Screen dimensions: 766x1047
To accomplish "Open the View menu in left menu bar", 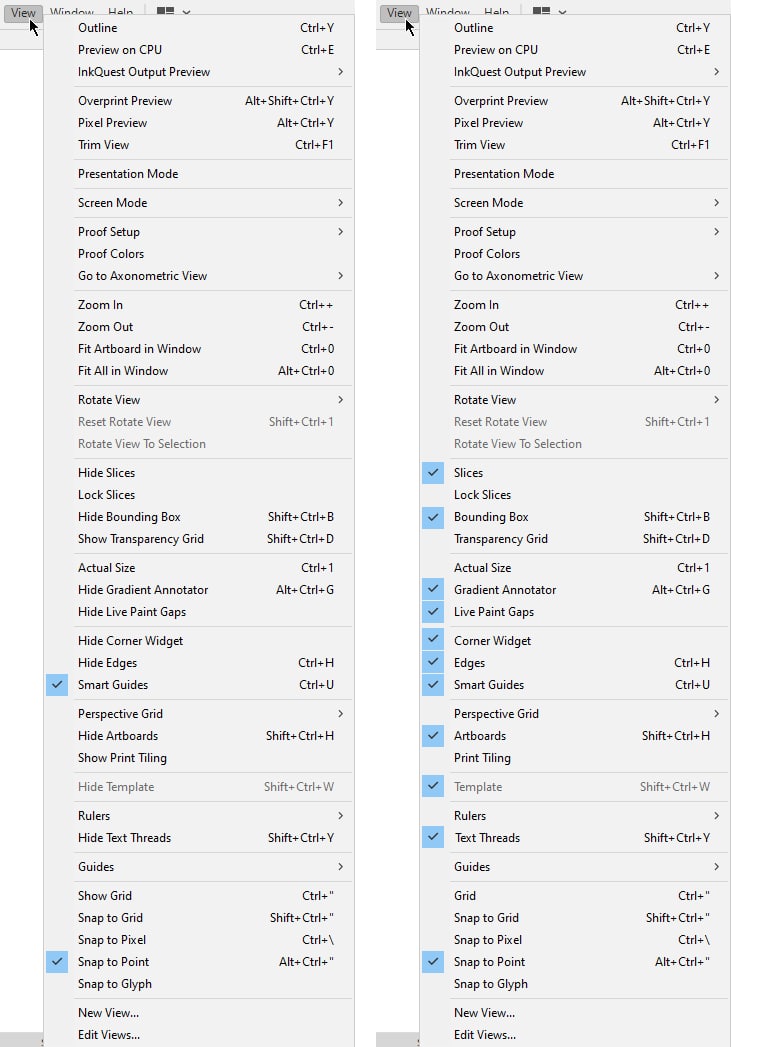I will (x=23, y=13).
